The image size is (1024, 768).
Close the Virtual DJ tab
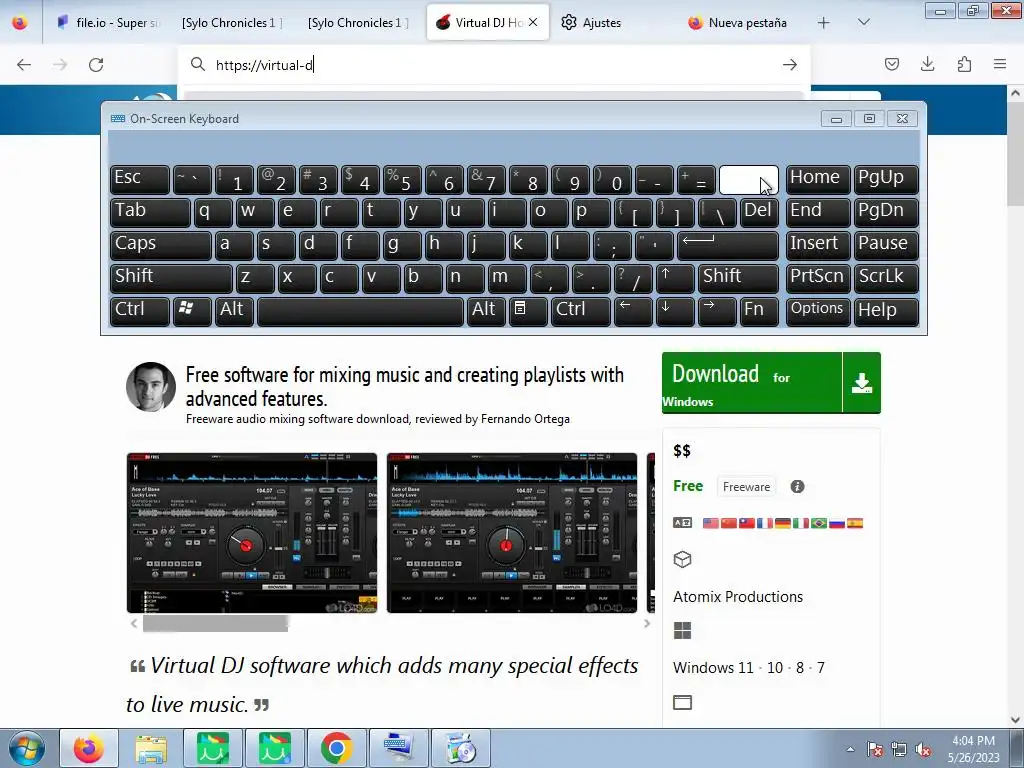[533, 22]
